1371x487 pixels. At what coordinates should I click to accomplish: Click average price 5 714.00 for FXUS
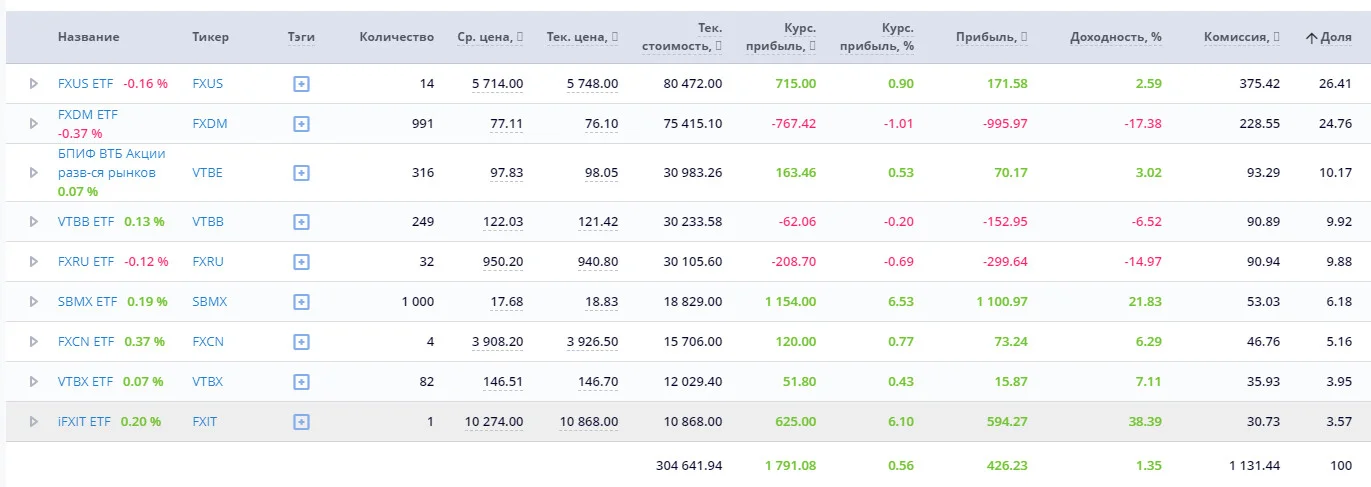pos(497,84)
